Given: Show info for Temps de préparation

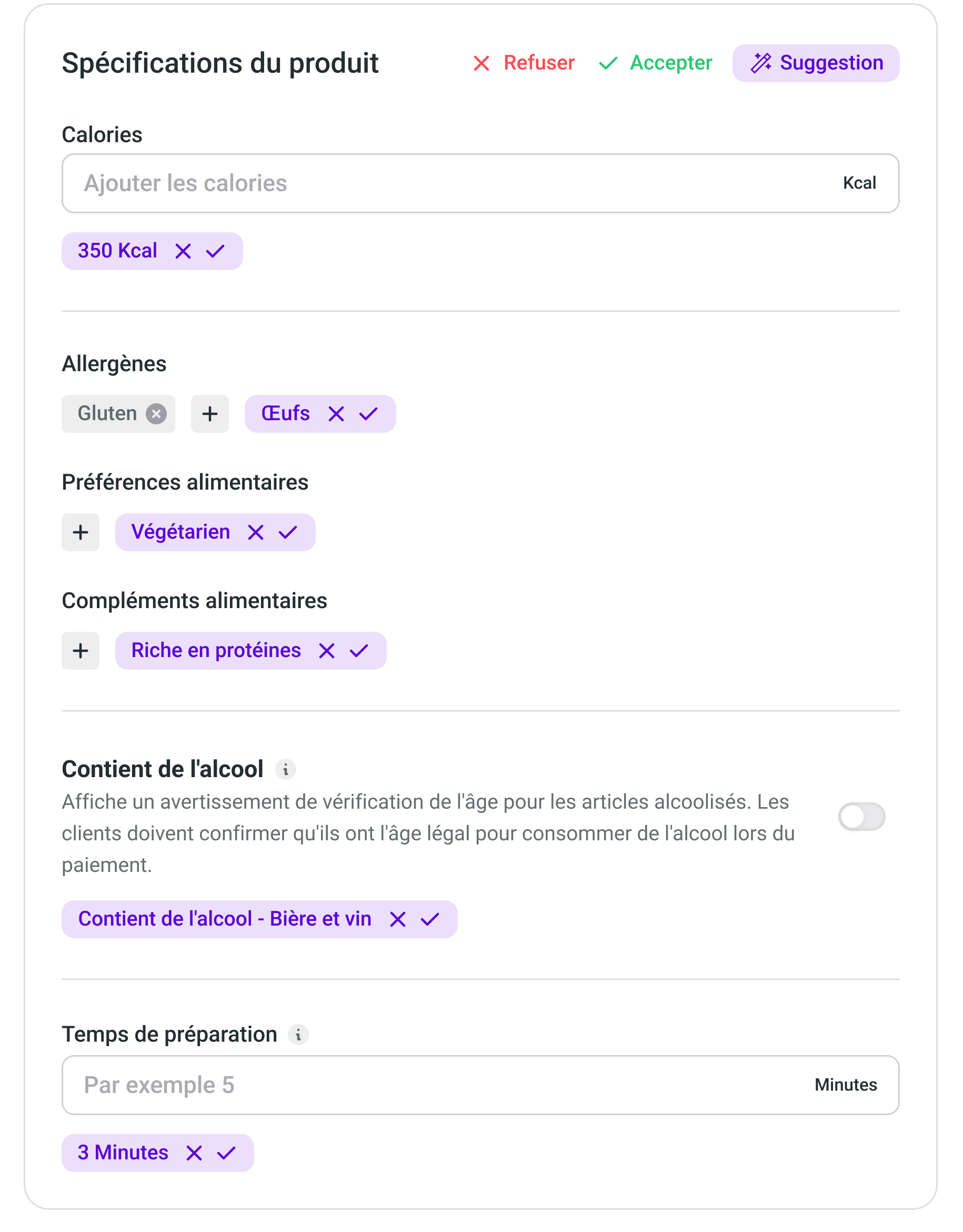Looking at the screenshot, I should tap(298, 1035).
